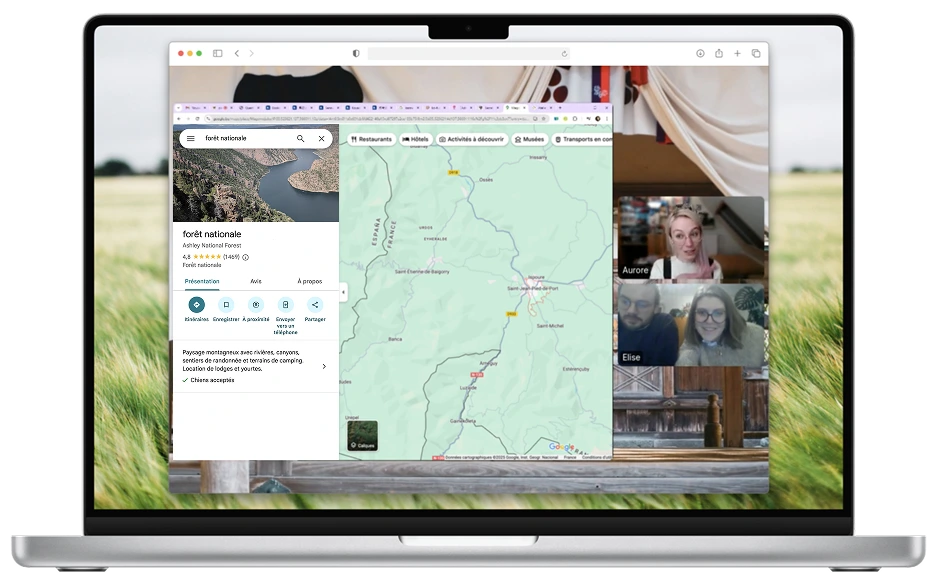937x585 pixels.
Task: Open the rating info icon
Action: click(x=246, y=257)
